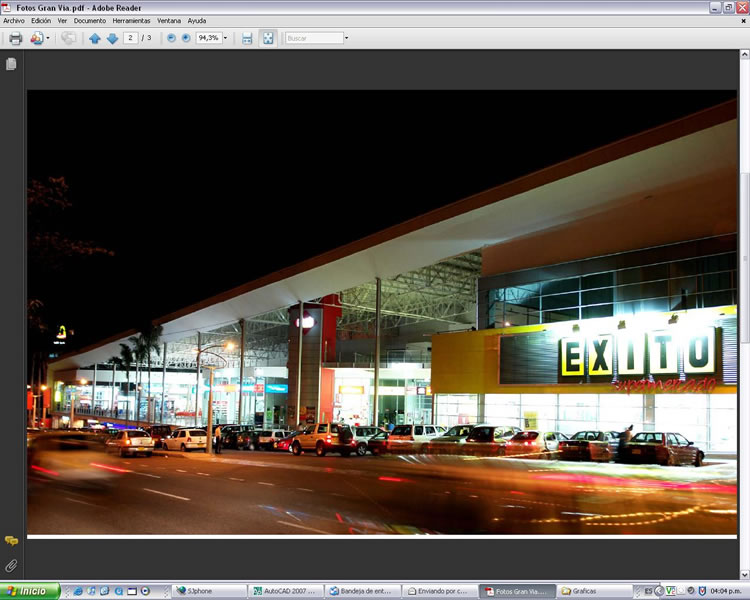Screen dimensions: 750x600
Task: Zoom in with the plus button
Action: [x=186, y=38]
